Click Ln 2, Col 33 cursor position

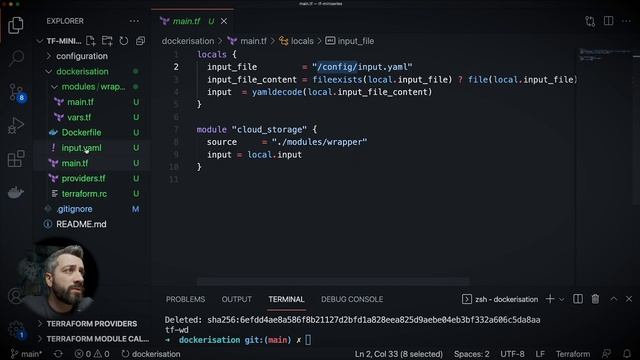point(398,354)
